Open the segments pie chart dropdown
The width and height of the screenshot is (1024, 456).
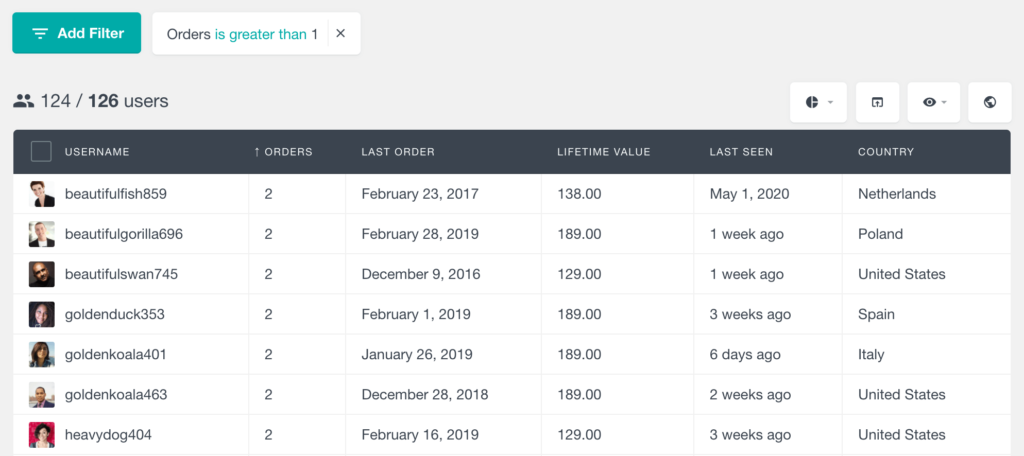coord(818,102)
